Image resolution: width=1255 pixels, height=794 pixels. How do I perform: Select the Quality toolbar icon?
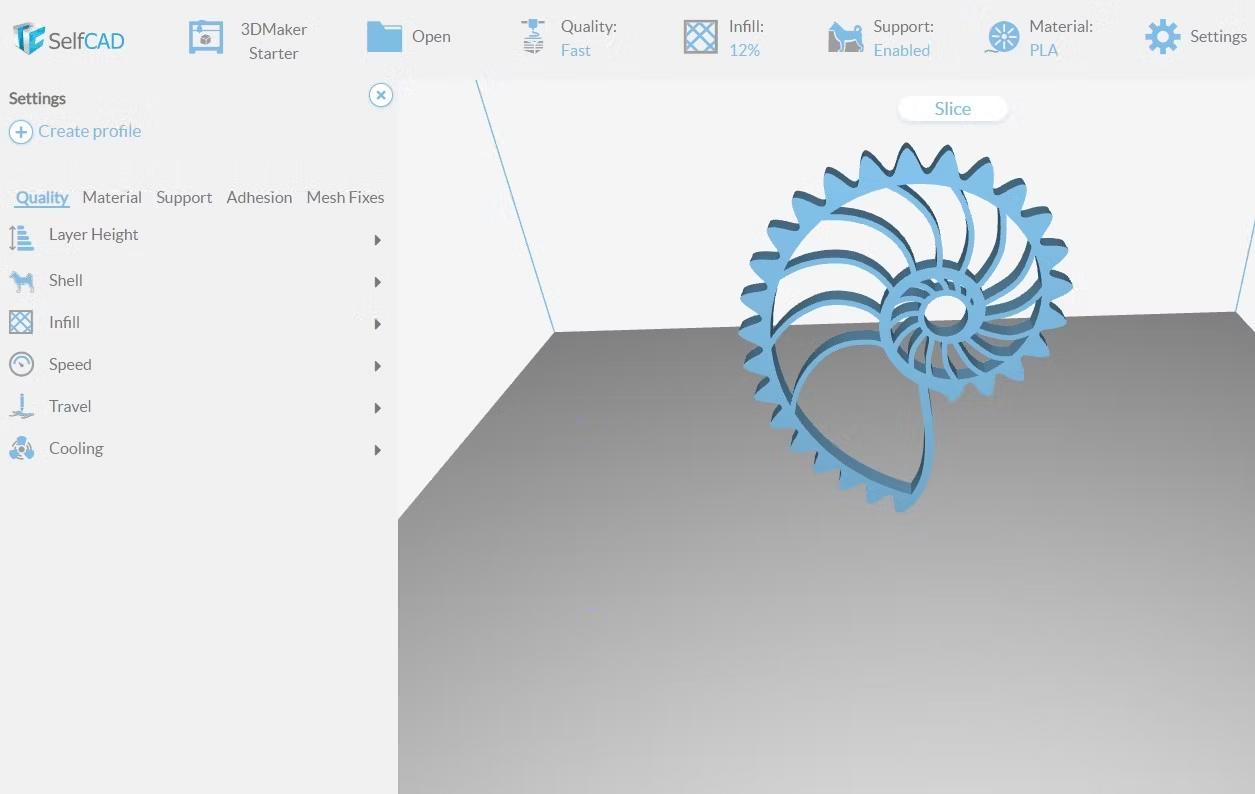click(x=533, y=35)
